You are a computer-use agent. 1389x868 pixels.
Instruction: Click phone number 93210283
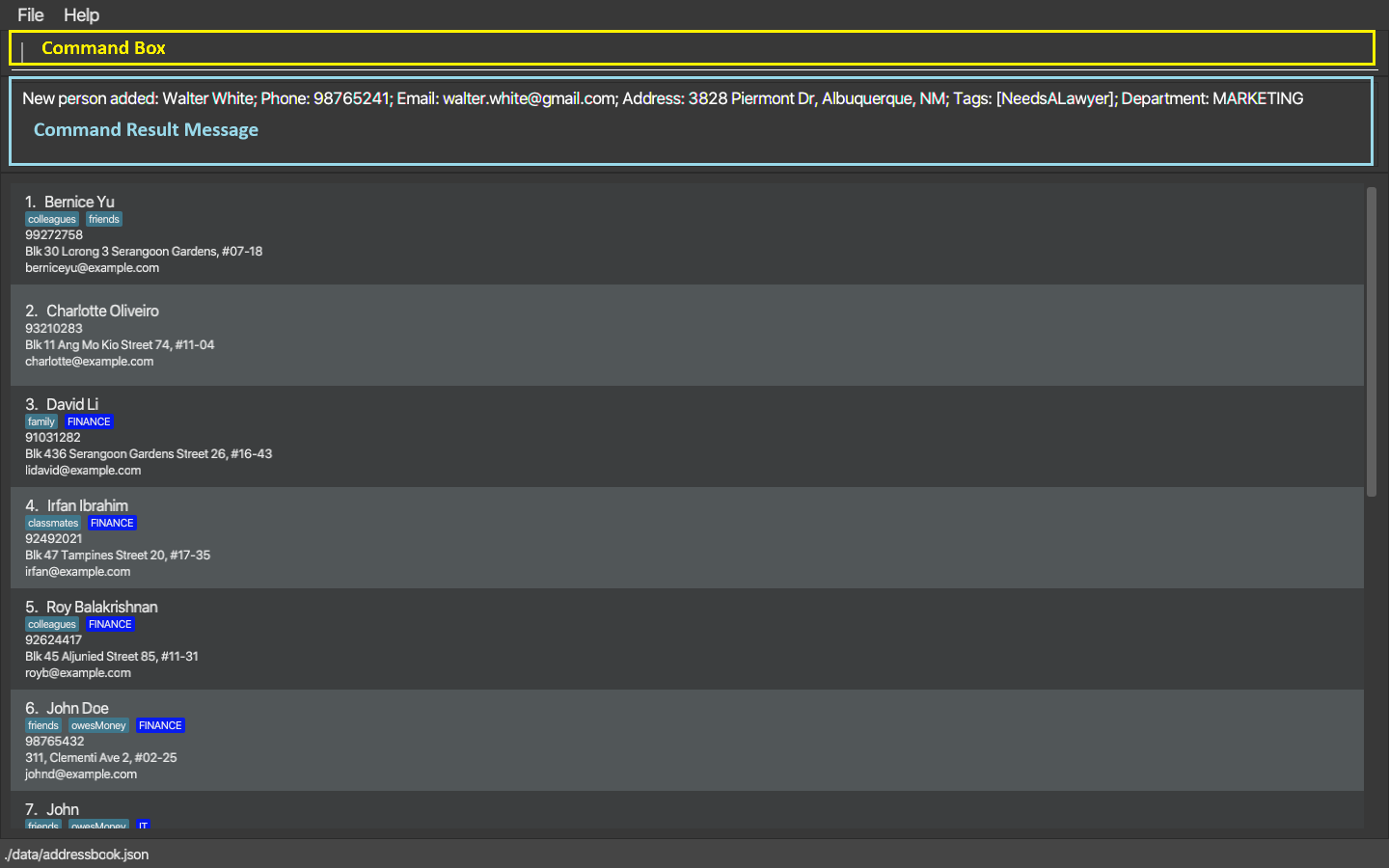[x=54, y=329]
